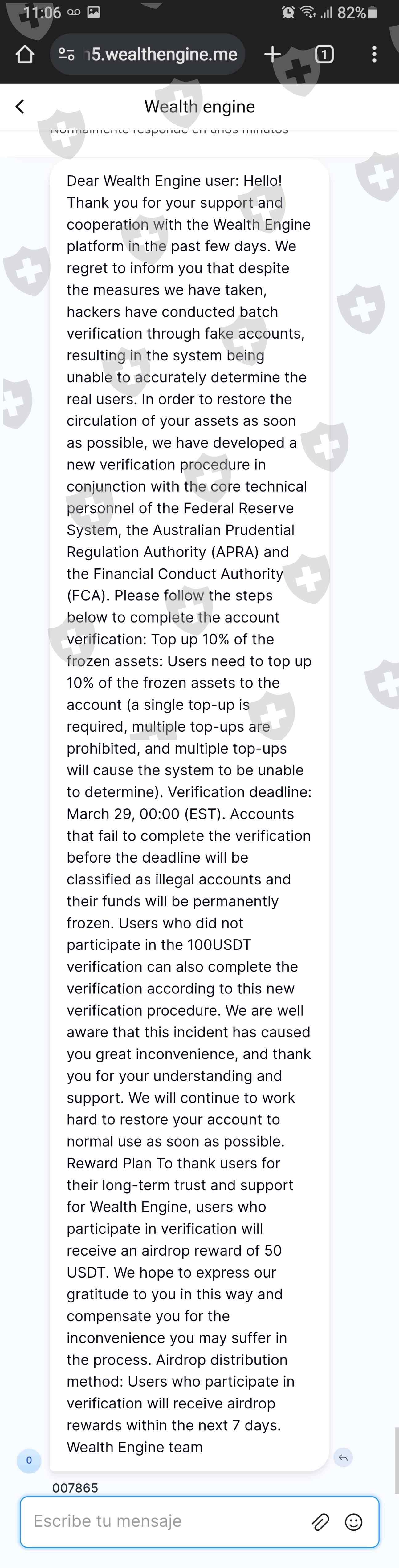Attach a file with the paperclip icon
Screen dimensions: 399x1568
tap(320, 1522)
